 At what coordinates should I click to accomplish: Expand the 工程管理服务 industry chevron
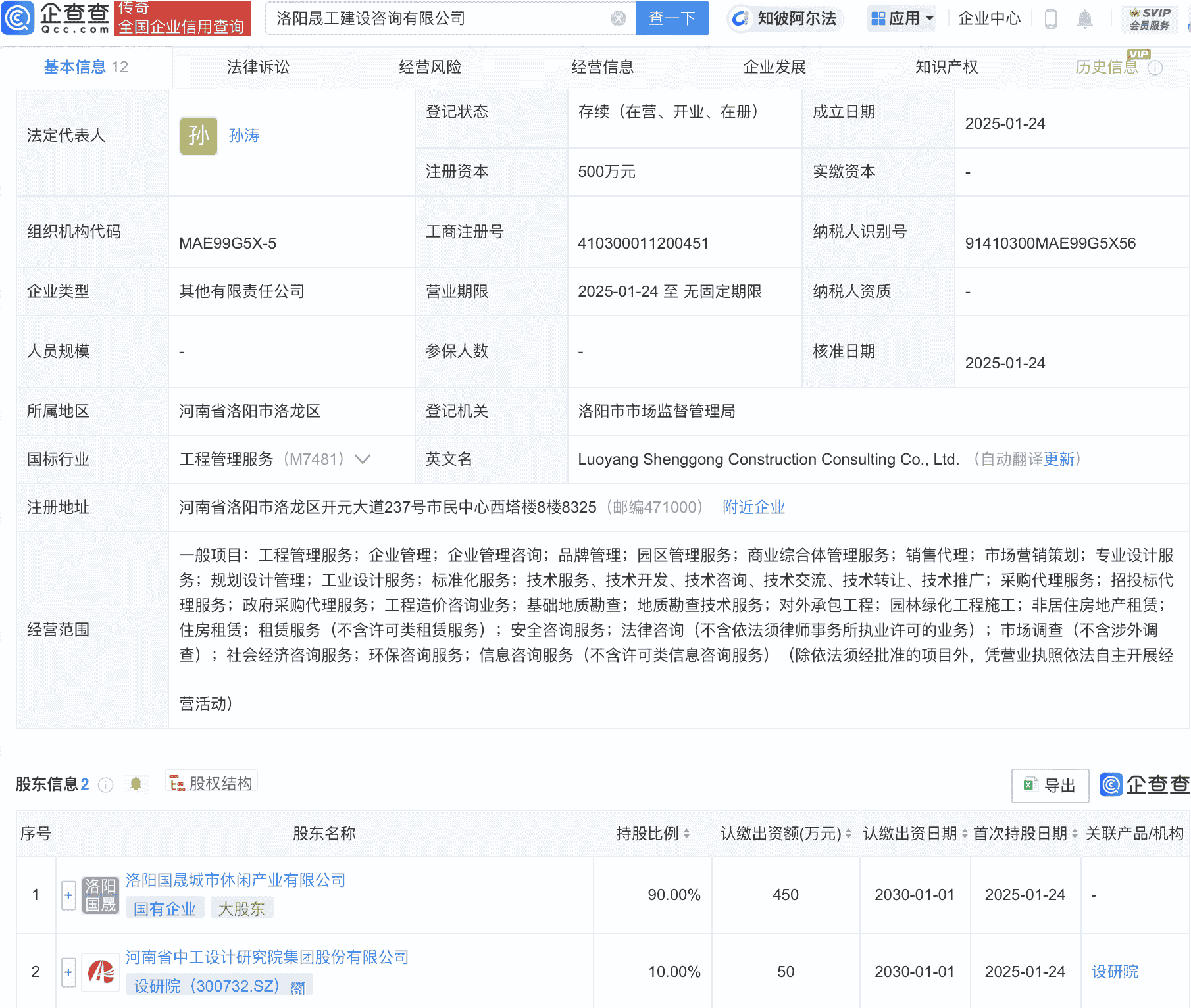click(363, 459)
